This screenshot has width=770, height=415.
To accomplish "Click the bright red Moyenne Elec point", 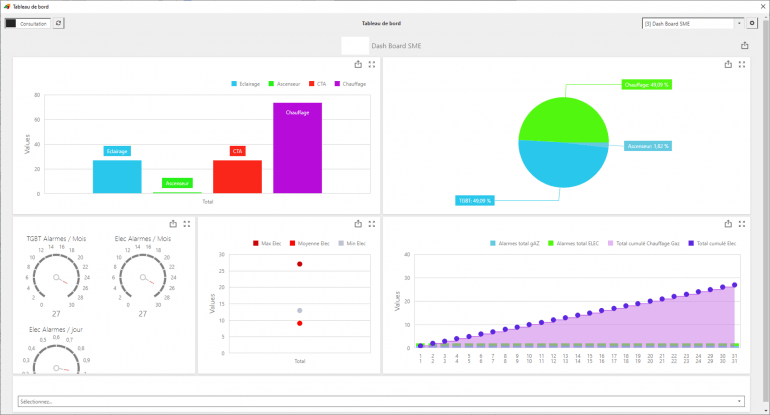I will point(300,323).
